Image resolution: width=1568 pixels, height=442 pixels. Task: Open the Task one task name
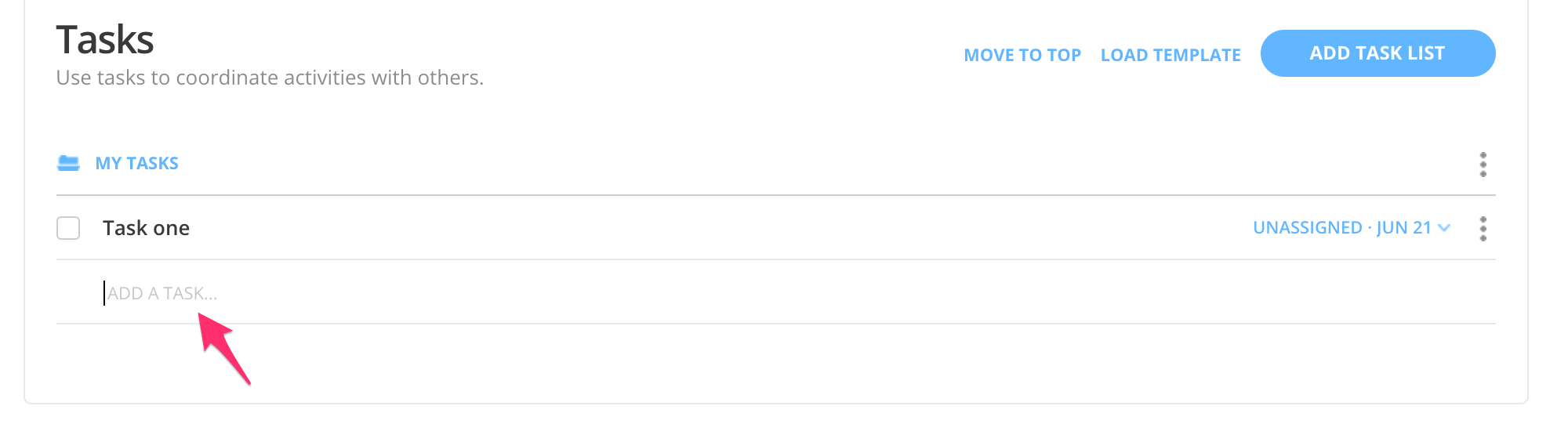[146, 228]
